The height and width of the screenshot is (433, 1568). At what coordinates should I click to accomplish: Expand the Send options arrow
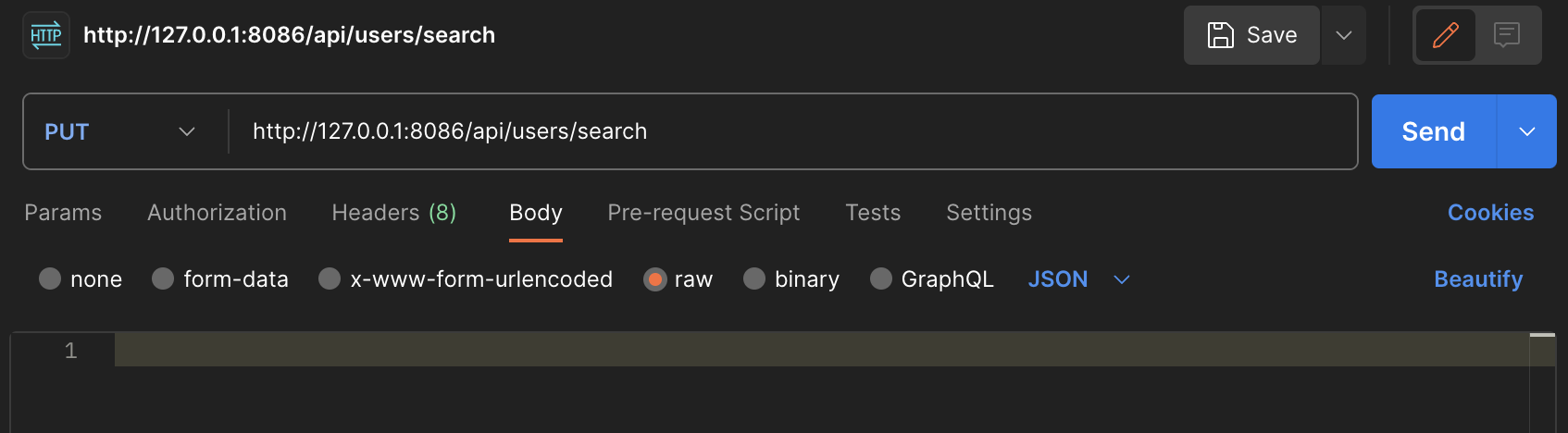pyautogui.click(x=1527, y=131)
